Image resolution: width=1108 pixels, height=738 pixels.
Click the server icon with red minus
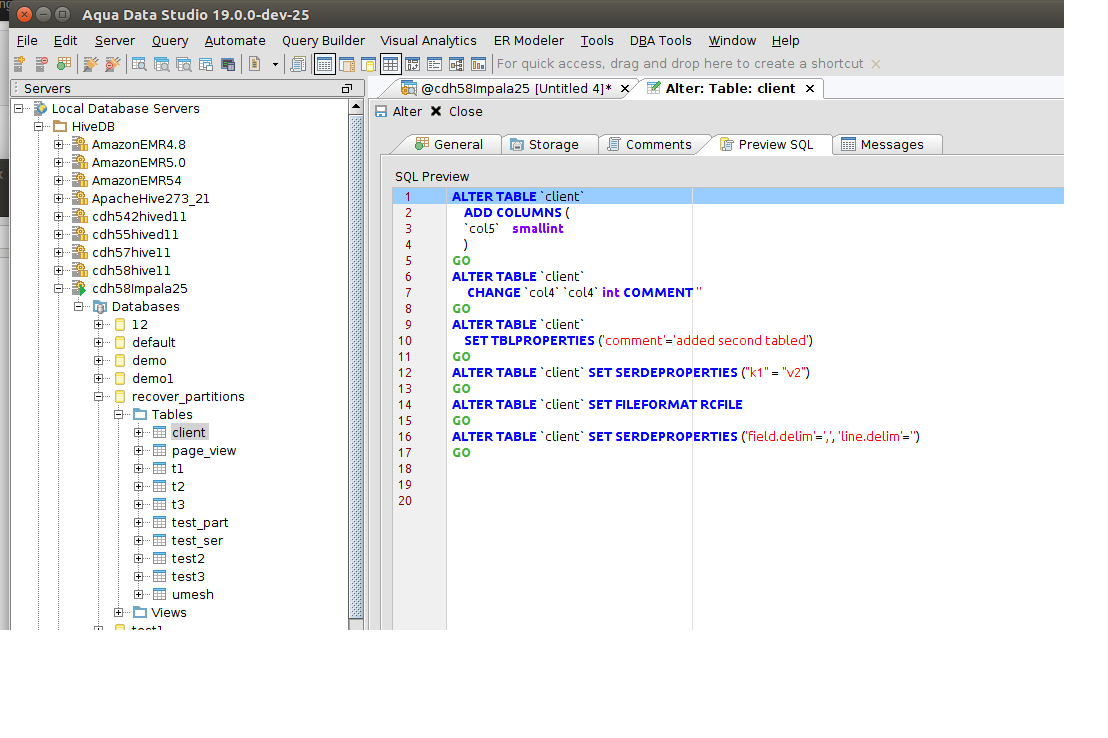click(x=42, y=64)
